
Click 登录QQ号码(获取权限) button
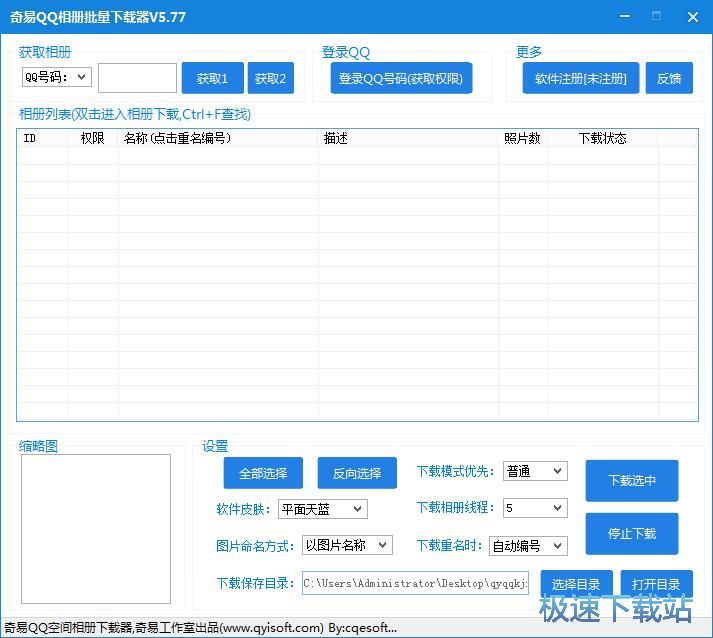coord(401,78)
